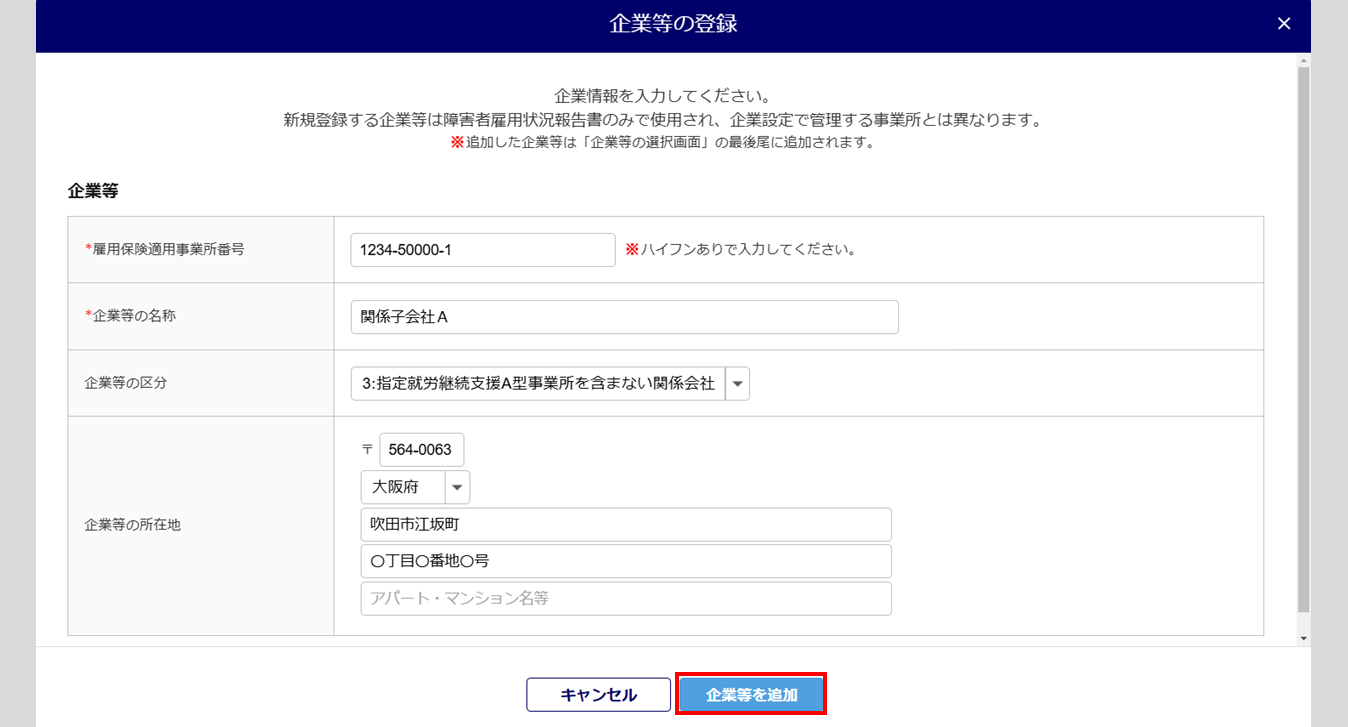
Task: Expand the prefecture dropdown arrow
Action: pyautogui.click(x=457, y=488)
